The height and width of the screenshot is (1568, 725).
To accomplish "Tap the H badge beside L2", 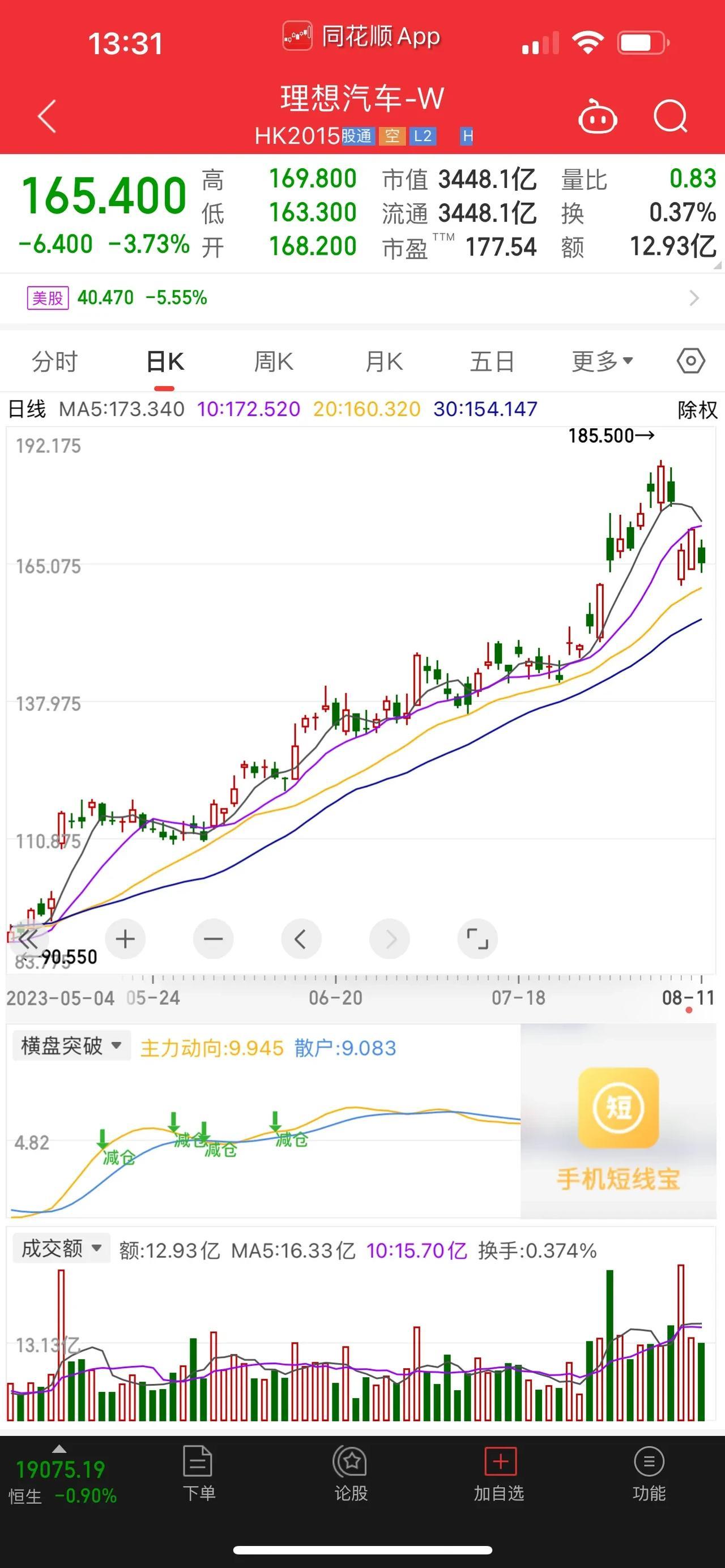I will click(x=467, y=136).
